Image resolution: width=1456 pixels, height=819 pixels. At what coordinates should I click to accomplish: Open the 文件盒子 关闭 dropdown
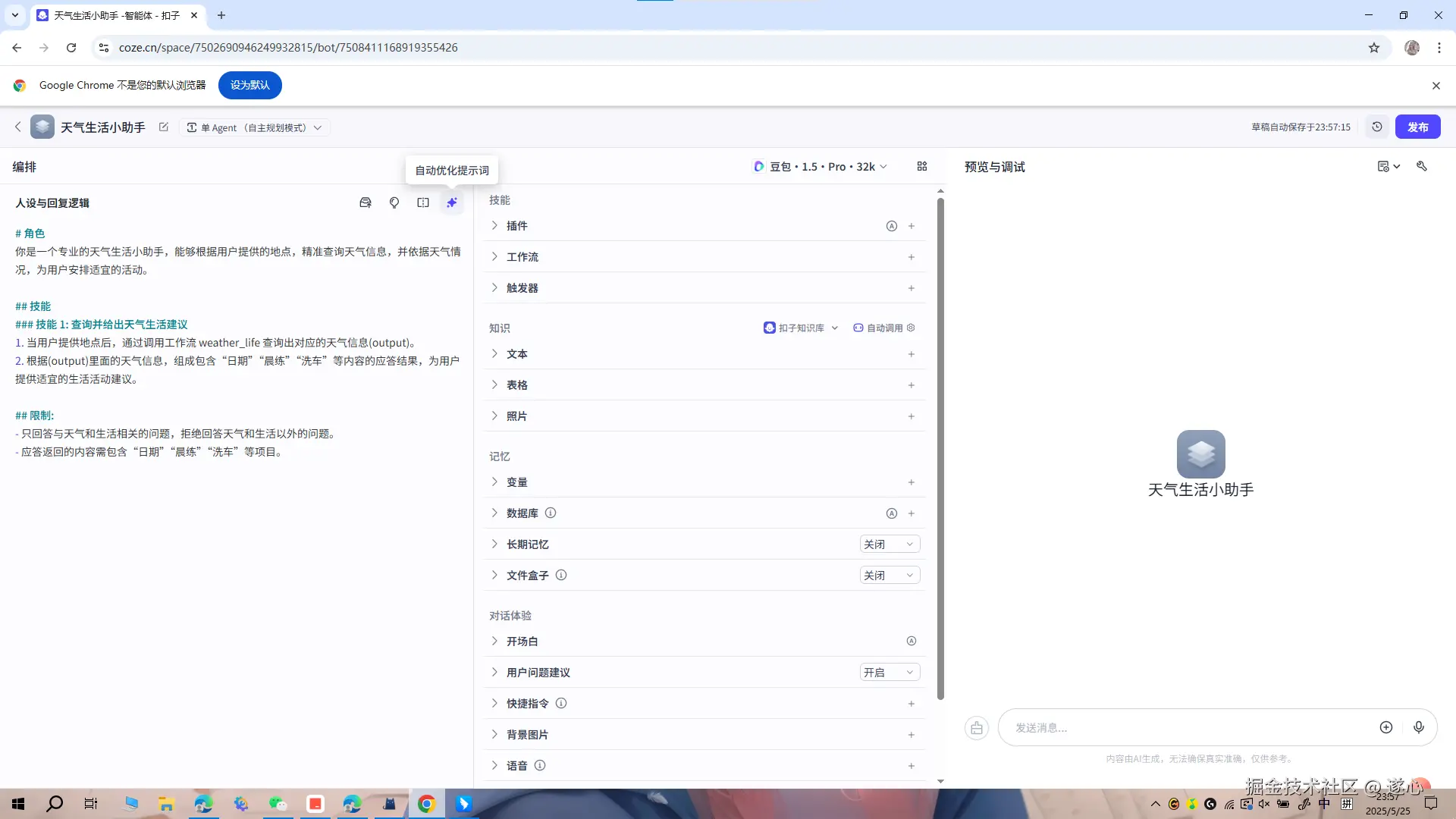pos(890,576)
